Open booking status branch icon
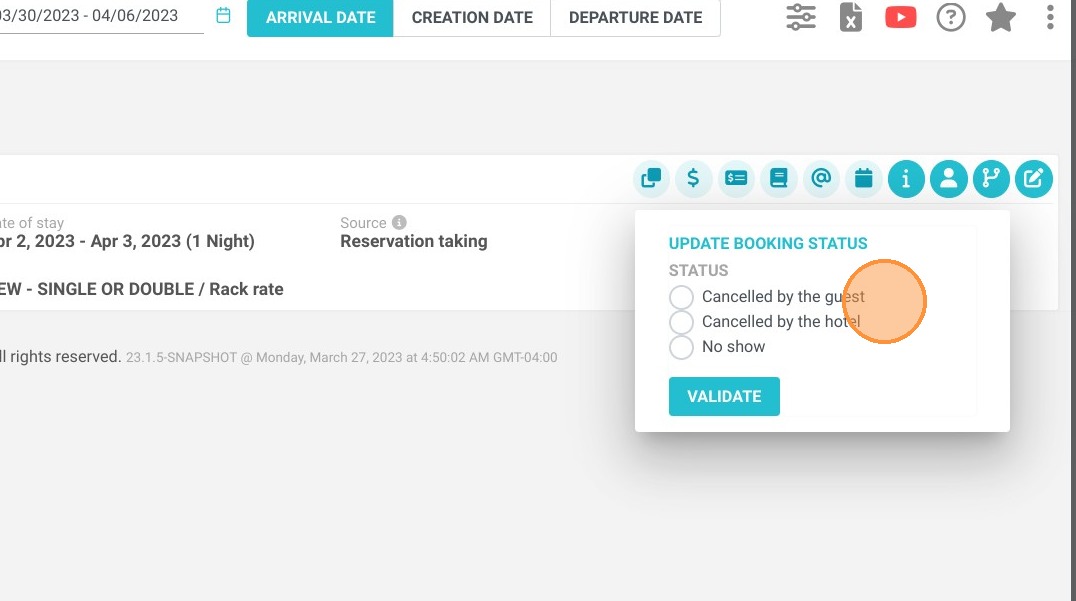Viewport: 1076px width, 601px height. click(x=991, y=178)
